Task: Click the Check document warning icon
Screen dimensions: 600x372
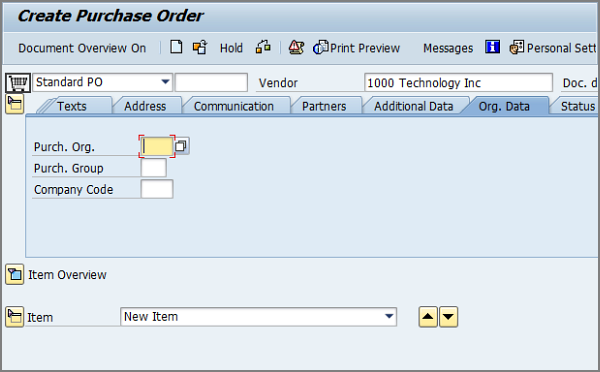Action: coord(296,47)
